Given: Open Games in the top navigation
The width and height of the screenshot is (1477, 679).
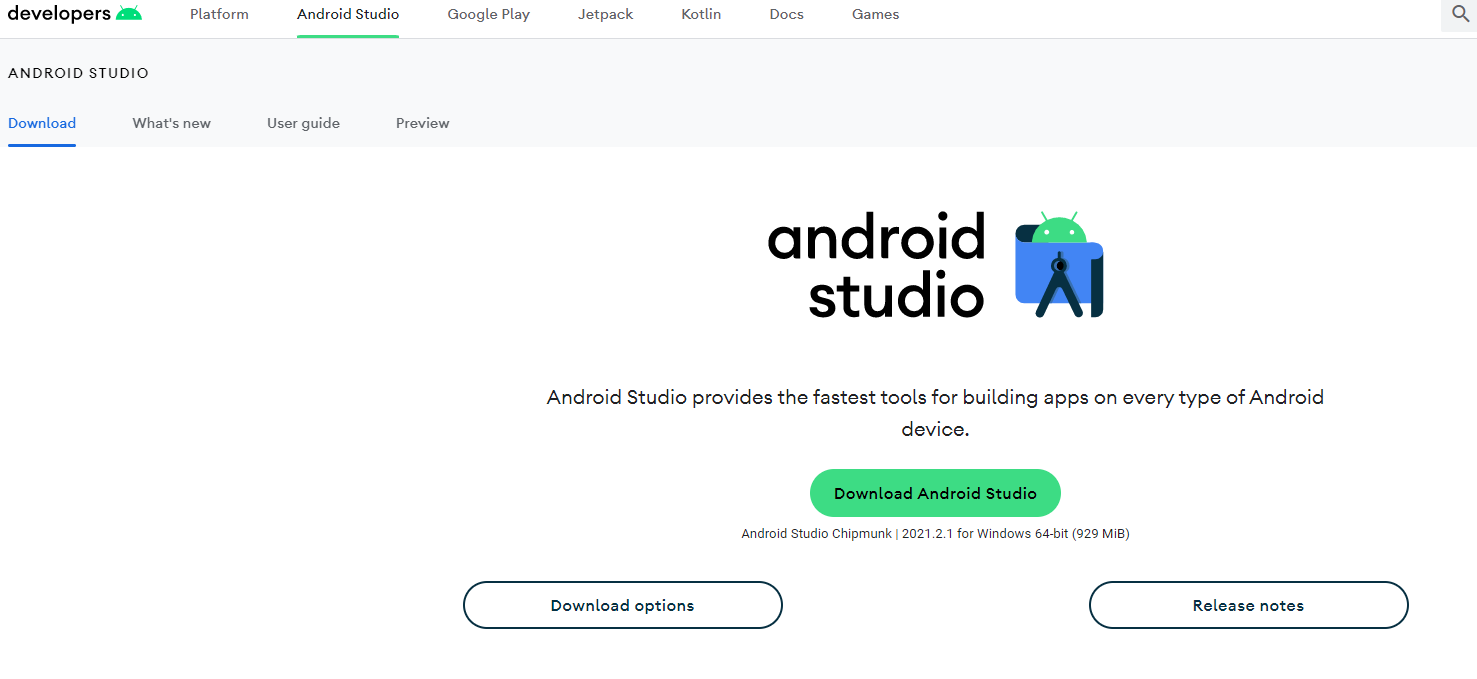Looking at the screenshot, I should click(x=876, y=14).
